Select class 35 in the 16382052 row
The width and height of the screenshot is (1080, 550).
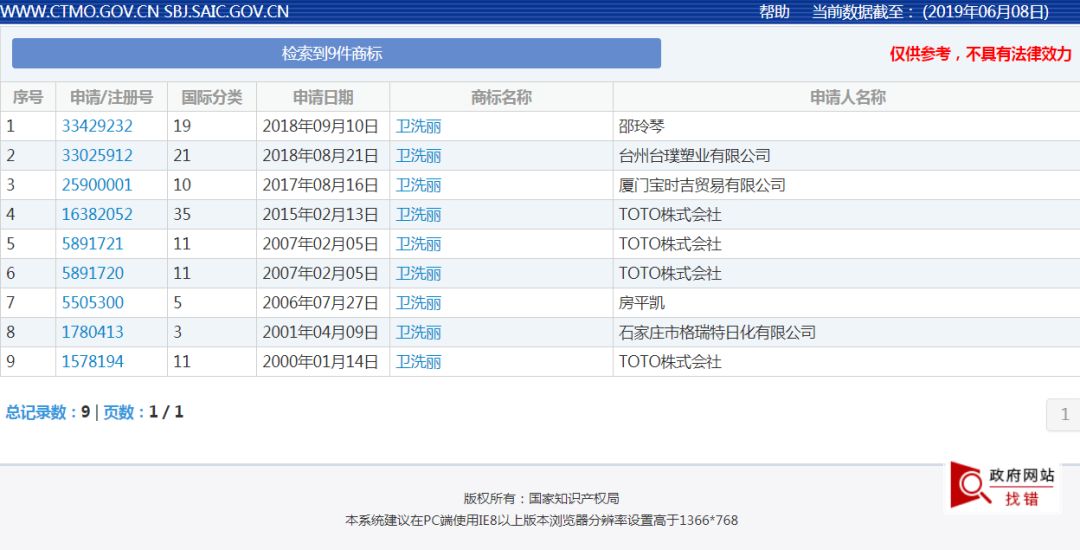(182, 214)
